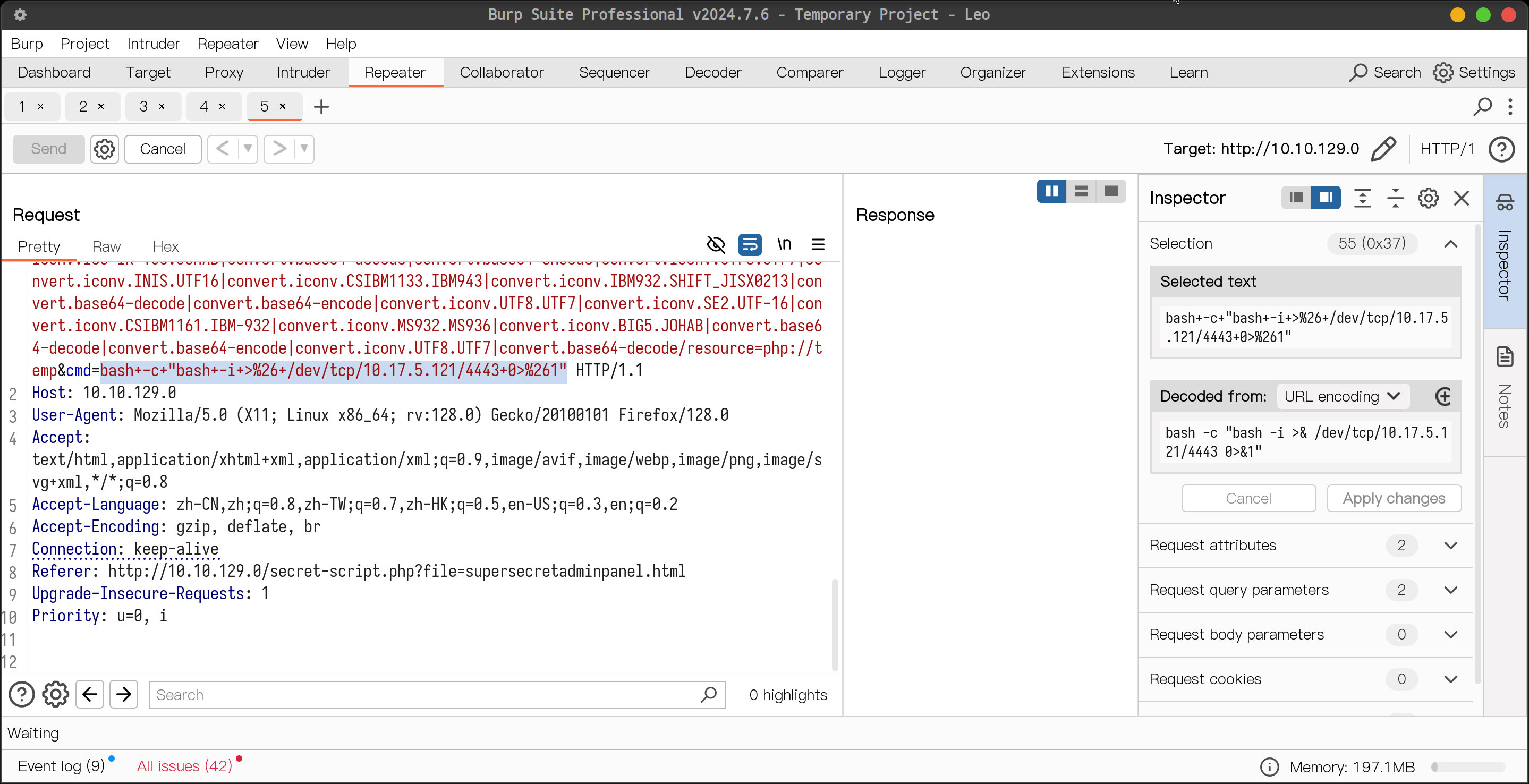Open the View menu
The width and height of the screenshot is (1529, 784).
(292, 44)
